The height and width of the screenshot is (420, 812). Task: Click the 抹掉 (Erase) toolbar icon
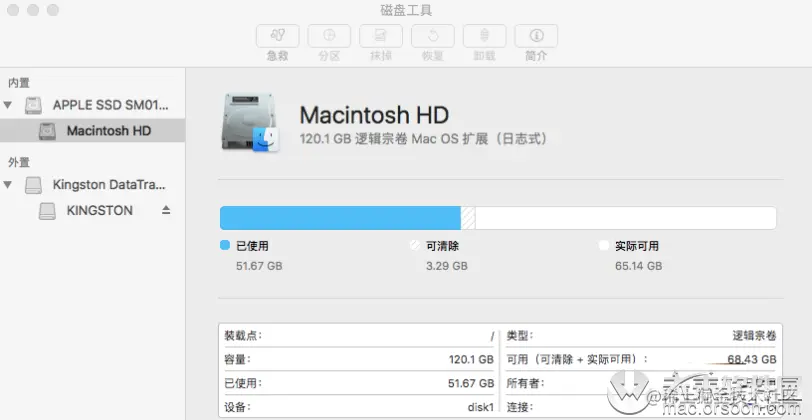[x=381, y=36]
